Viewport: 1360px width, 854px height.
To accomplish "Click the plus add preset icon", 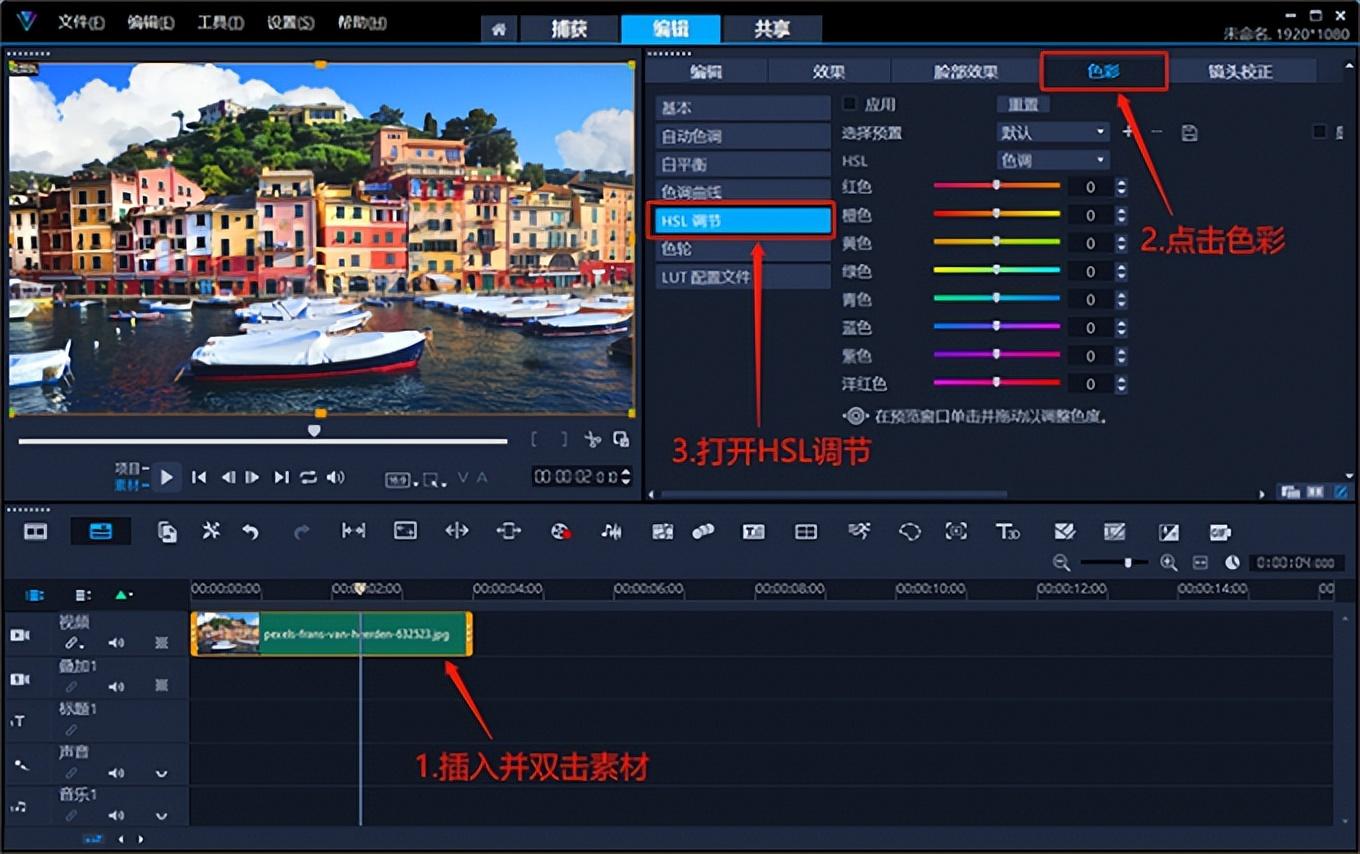I will [1128, 131].
